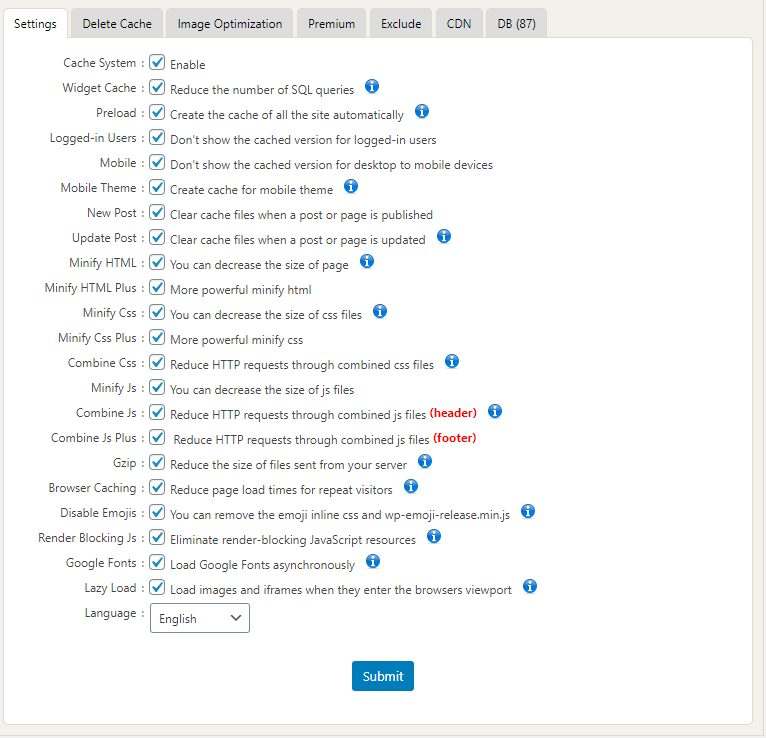Image resolution: width=766 pixels, height=738 pixels.
Task: Click the Mobile Theme info icon
Action: [x=351, y=187]
